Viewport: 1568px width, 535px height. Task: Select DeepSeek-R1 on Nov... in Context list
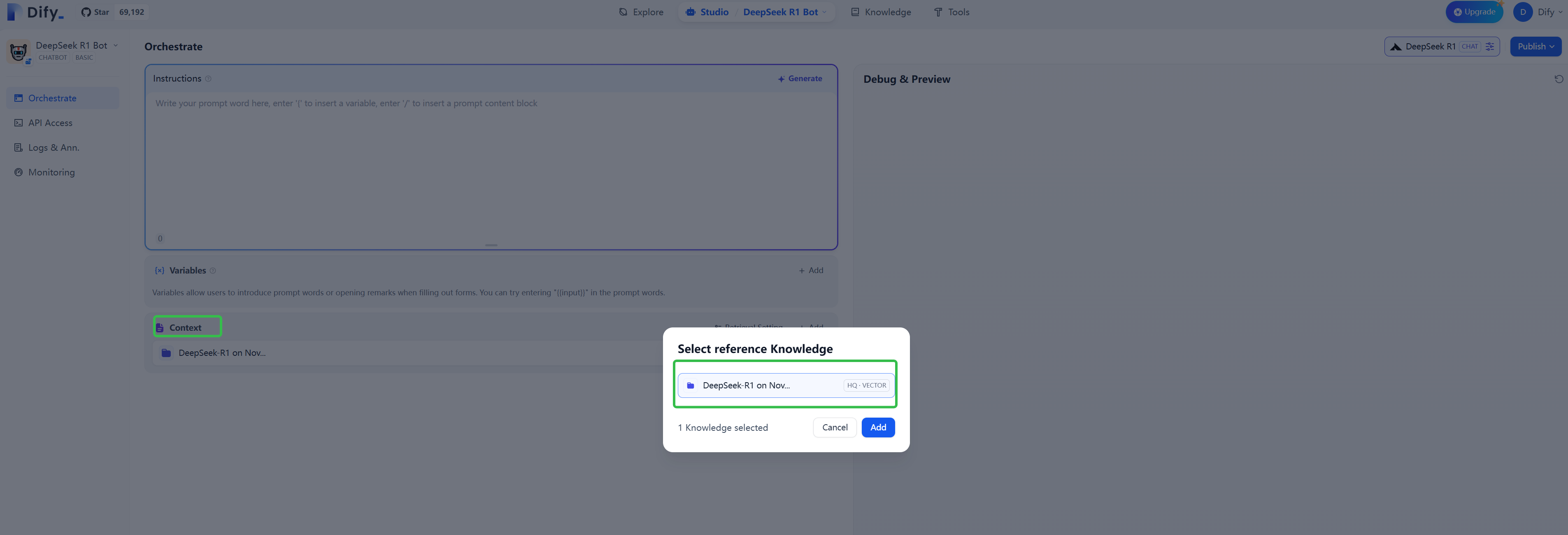point(408,353)
